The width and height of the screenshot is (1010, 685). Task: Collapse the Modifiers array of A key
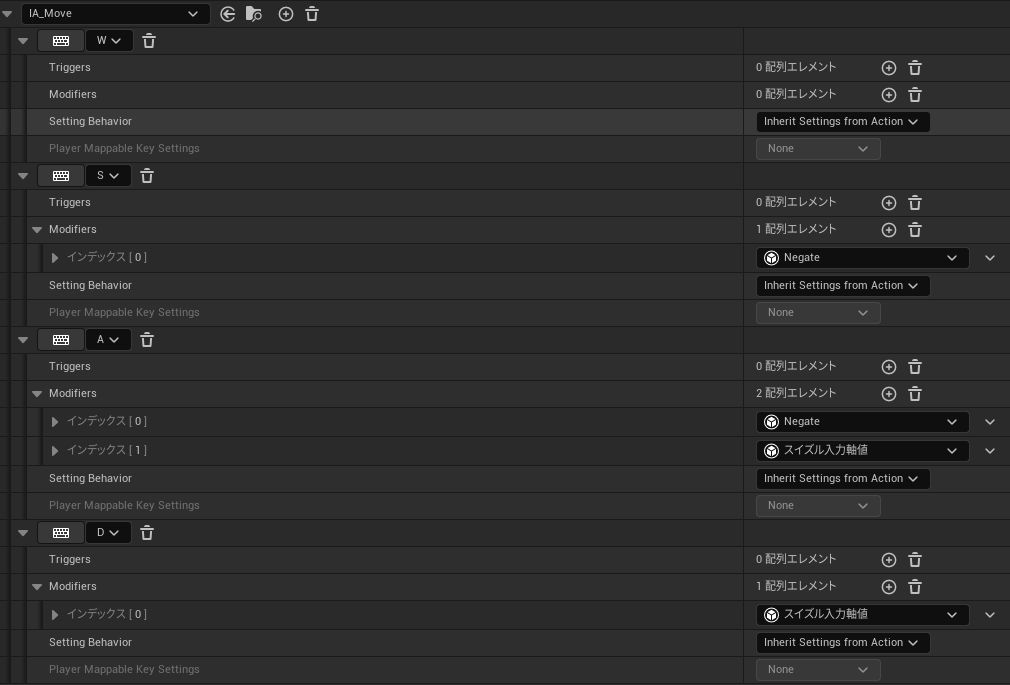click(37, 394)
